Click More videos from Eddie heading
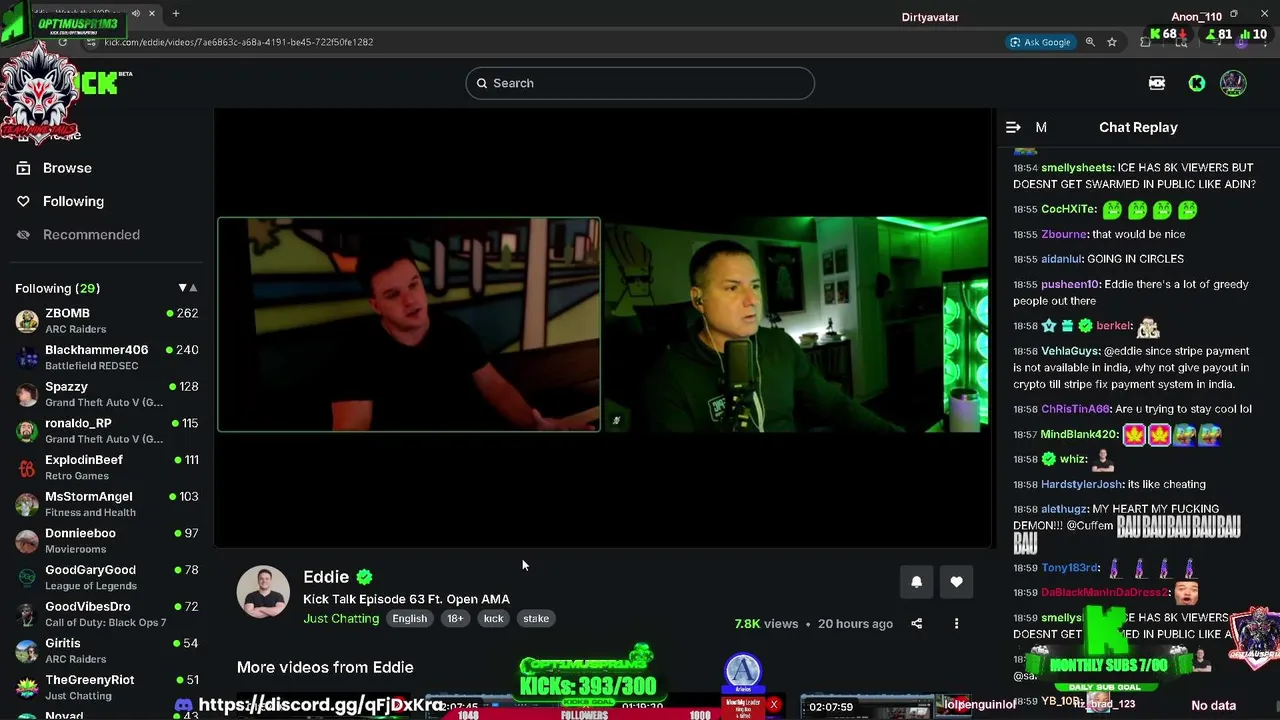 point(325,667)
